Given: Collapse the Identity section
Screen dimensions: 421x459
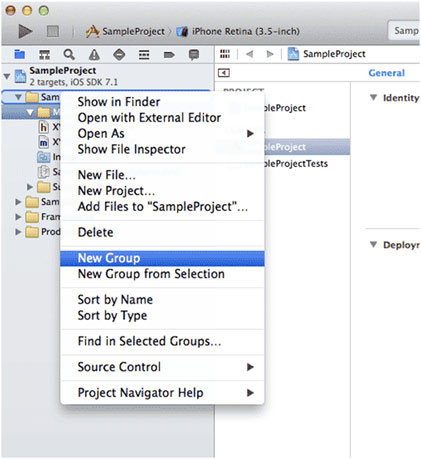Looking at the screenshot, I should 373,97.
